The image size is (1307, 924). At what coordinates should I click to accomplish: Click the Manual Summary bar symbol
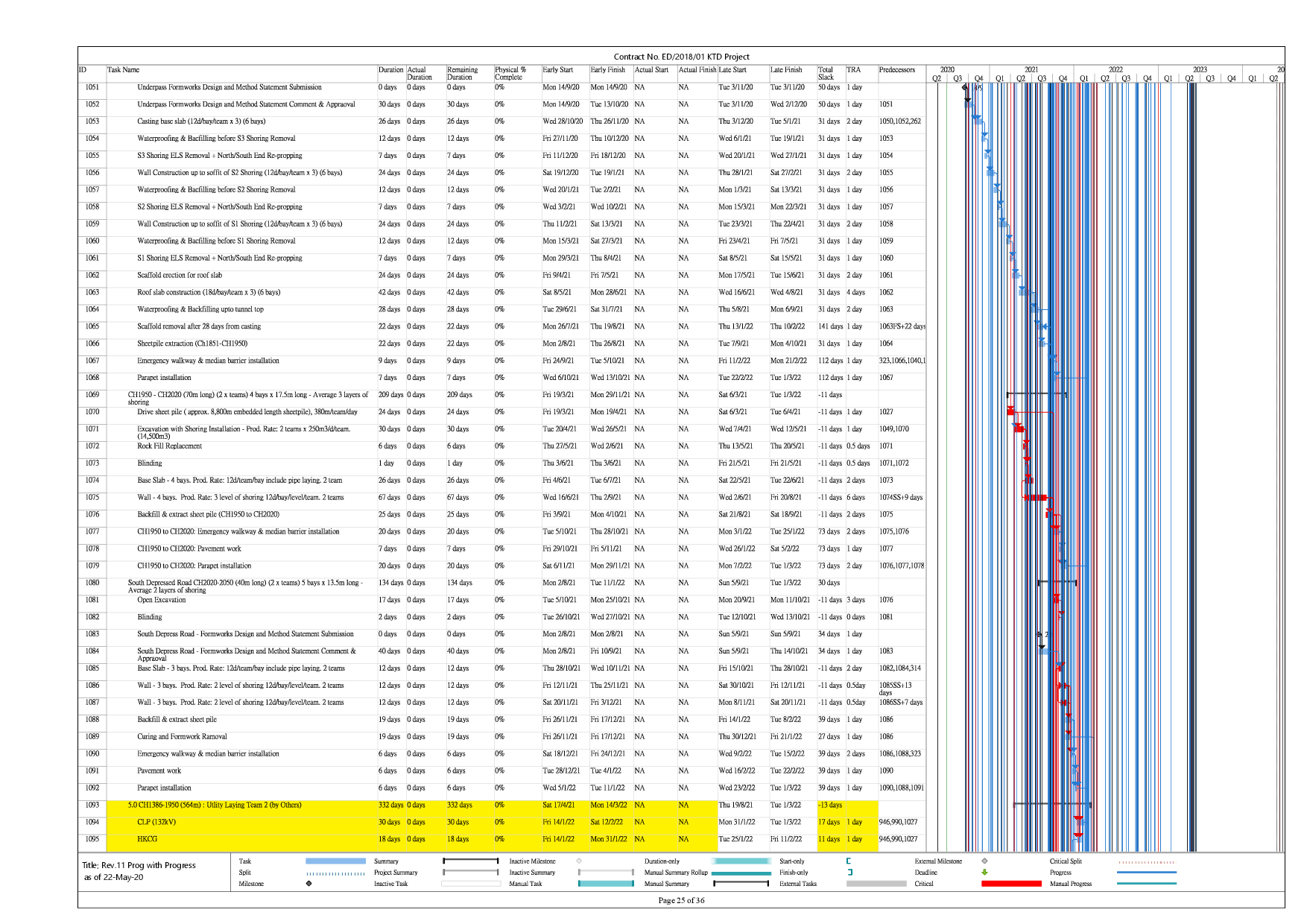(x=741, y=884)
